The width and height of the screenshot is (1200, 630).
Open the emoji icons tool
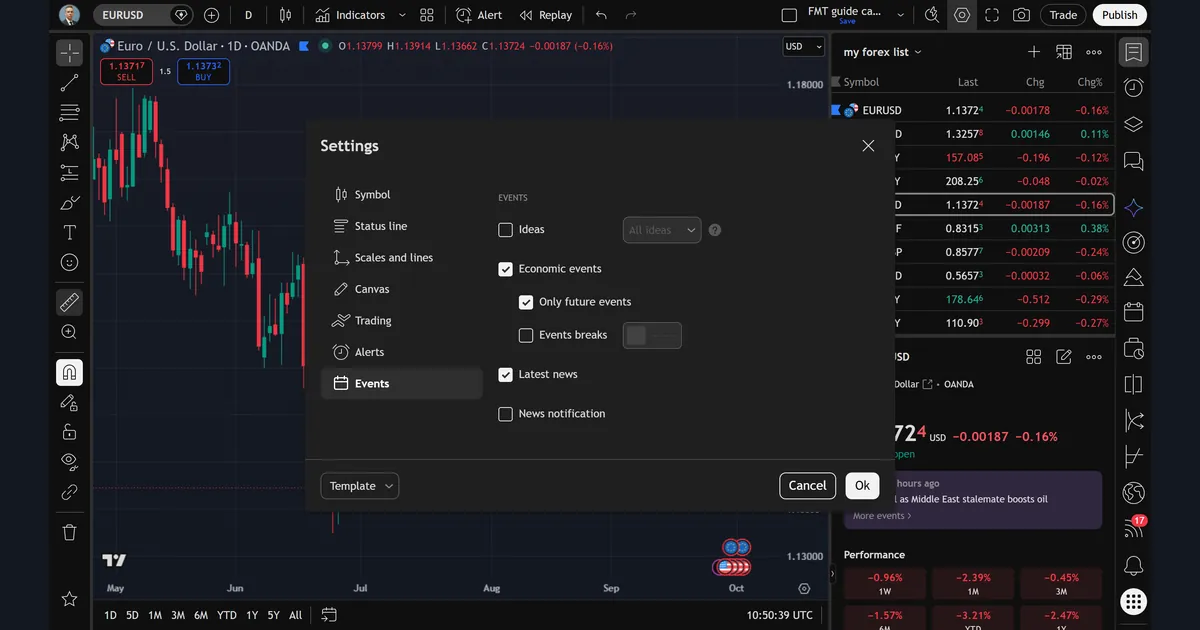(x=69, y=262)
